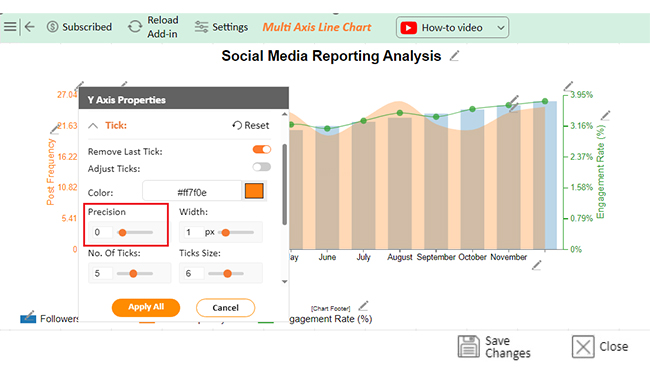Screen dimensions: 650x376
Task: Click pencil icon near Post Frequency axis label
Action: [55, 129]
